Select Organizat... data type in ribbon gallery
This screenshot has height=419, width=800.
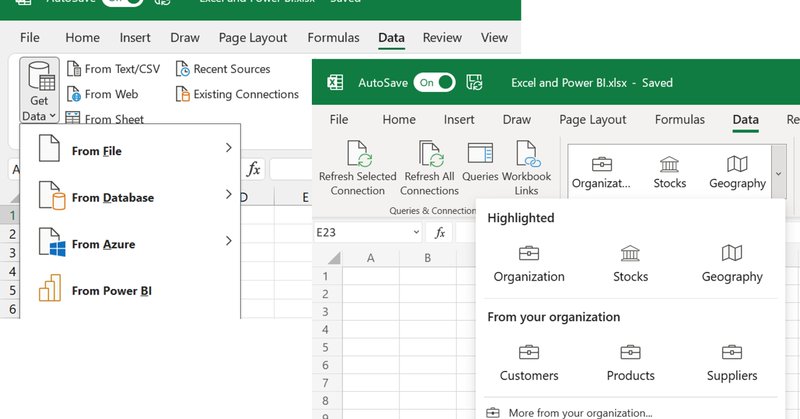(601, 172)
